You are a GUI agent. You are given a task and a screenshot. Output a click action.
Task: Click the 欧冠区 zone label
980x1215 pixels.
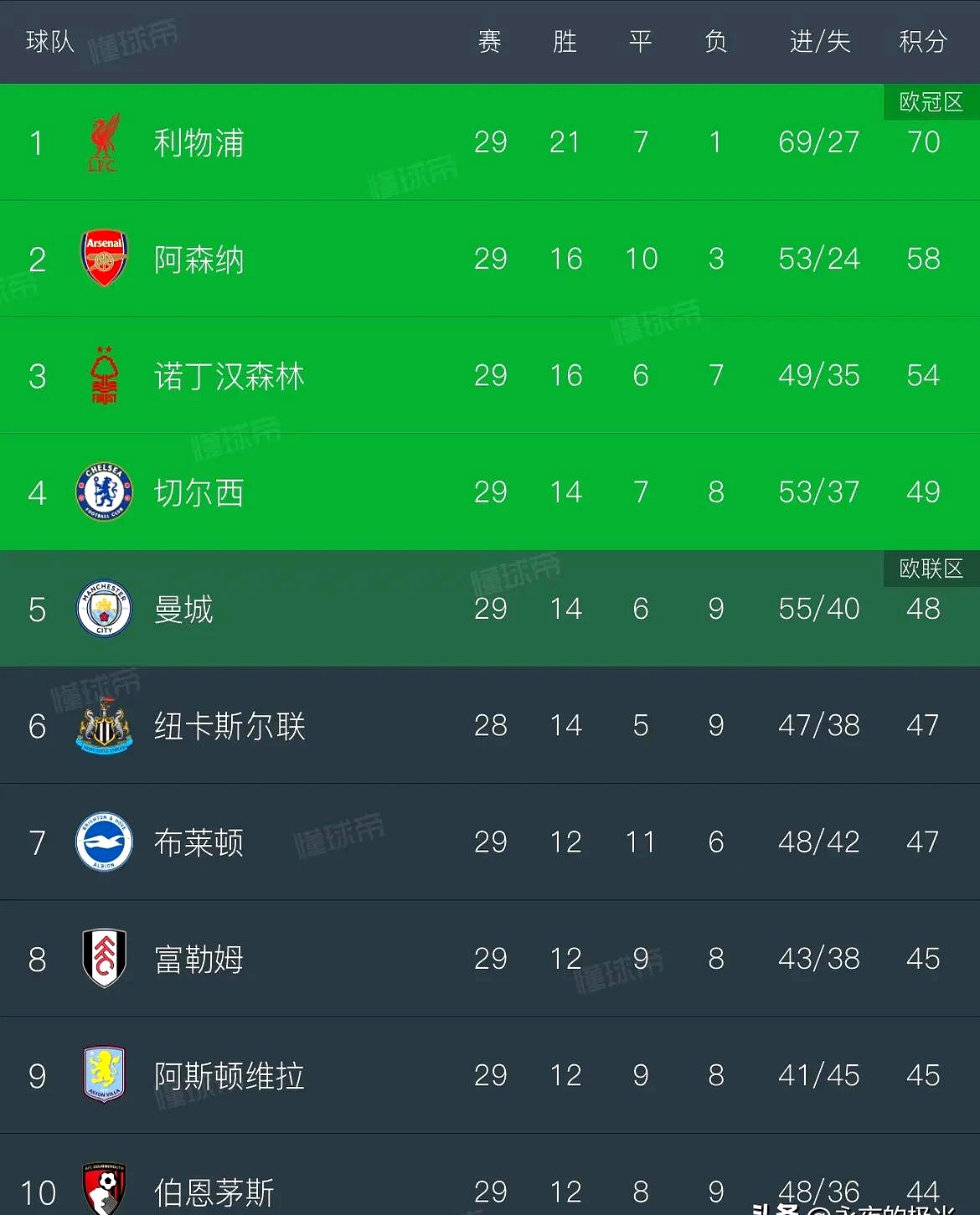(x=931, y=102)
